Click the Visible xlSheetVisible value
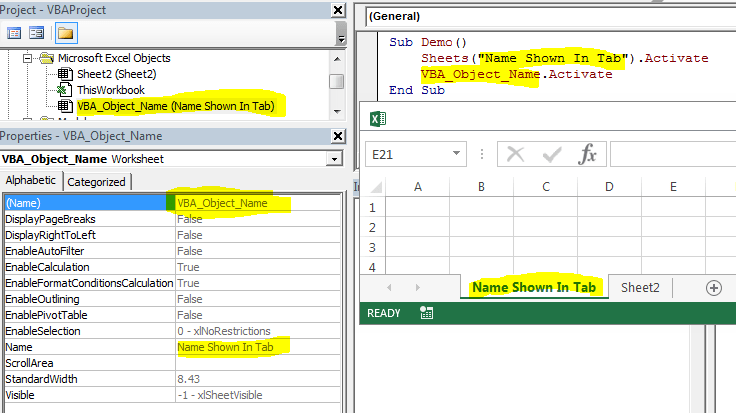The width and height of the screenshot is (736, 413). [x=257, y=395]
